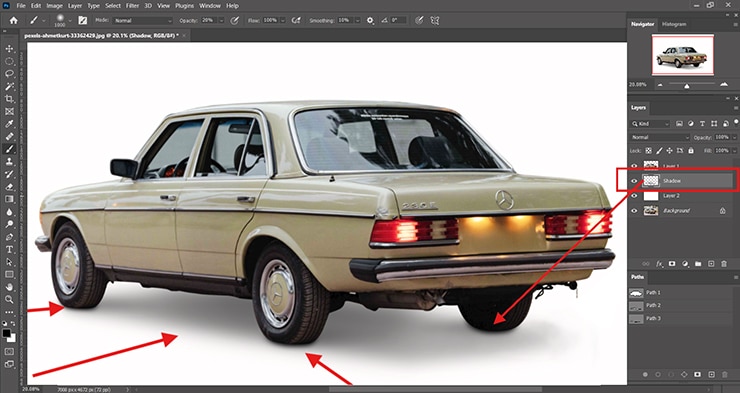The width and height of the screenshot is (740, 393).
Task: Select the Horizontal Type tool
Action: [9, 249]
